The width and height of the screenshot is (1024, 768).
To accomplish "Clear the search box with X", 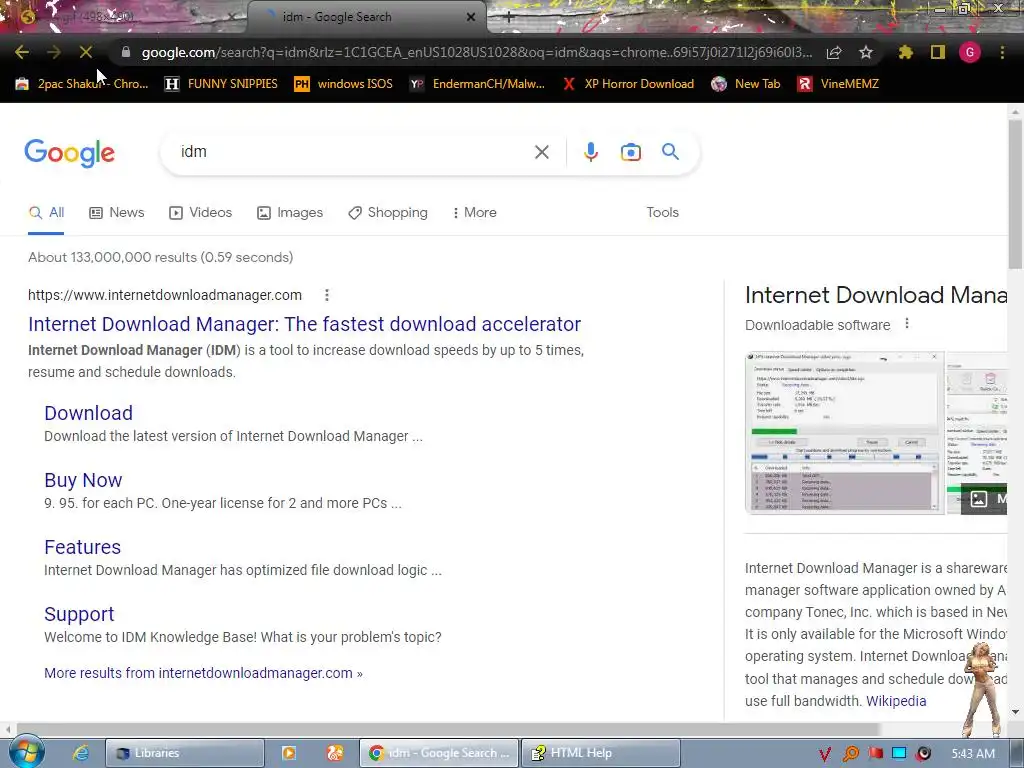I will click(541, 152).
